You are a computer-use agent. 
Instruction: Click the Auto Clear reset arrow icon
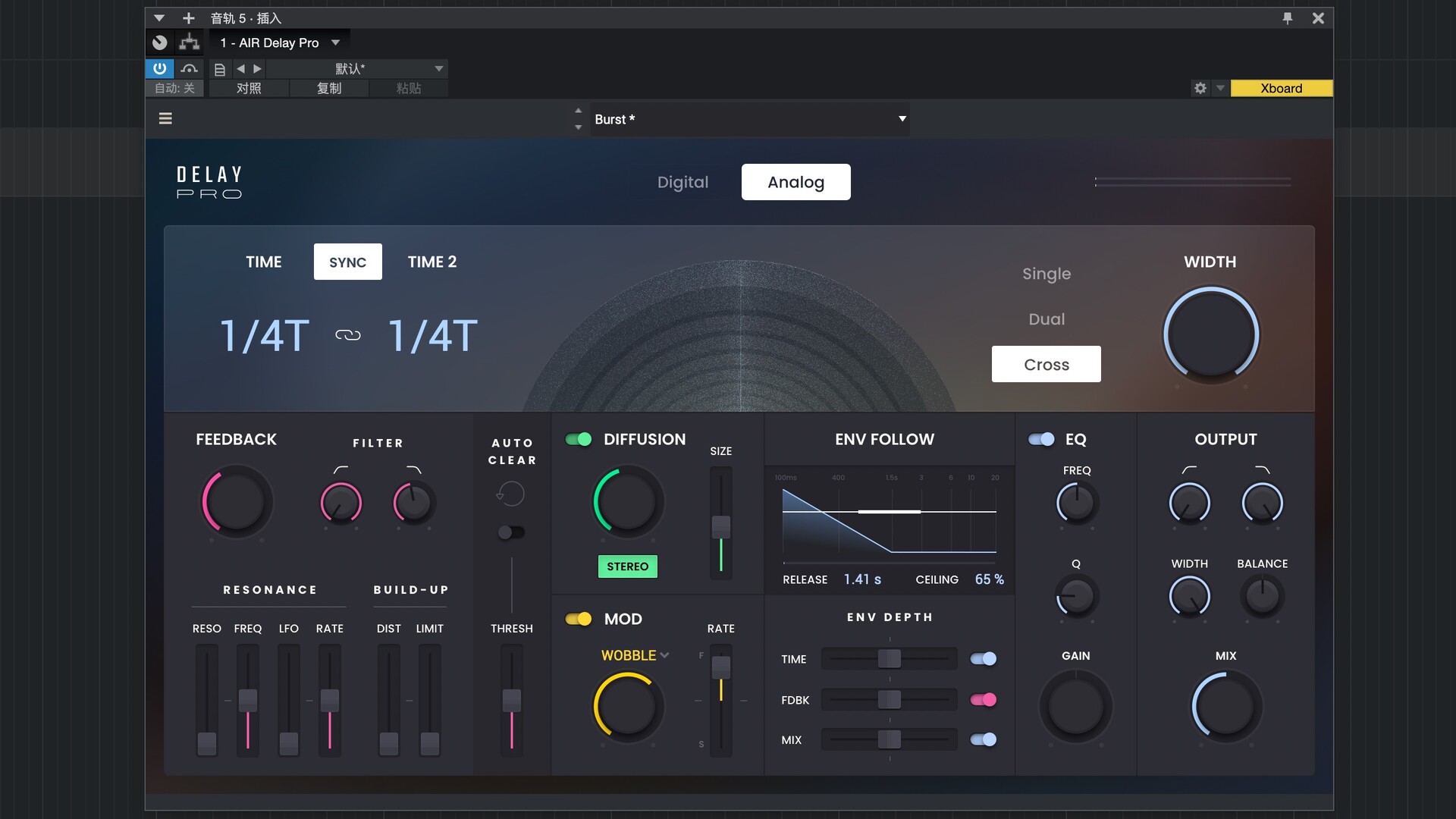tap(511, 494)
